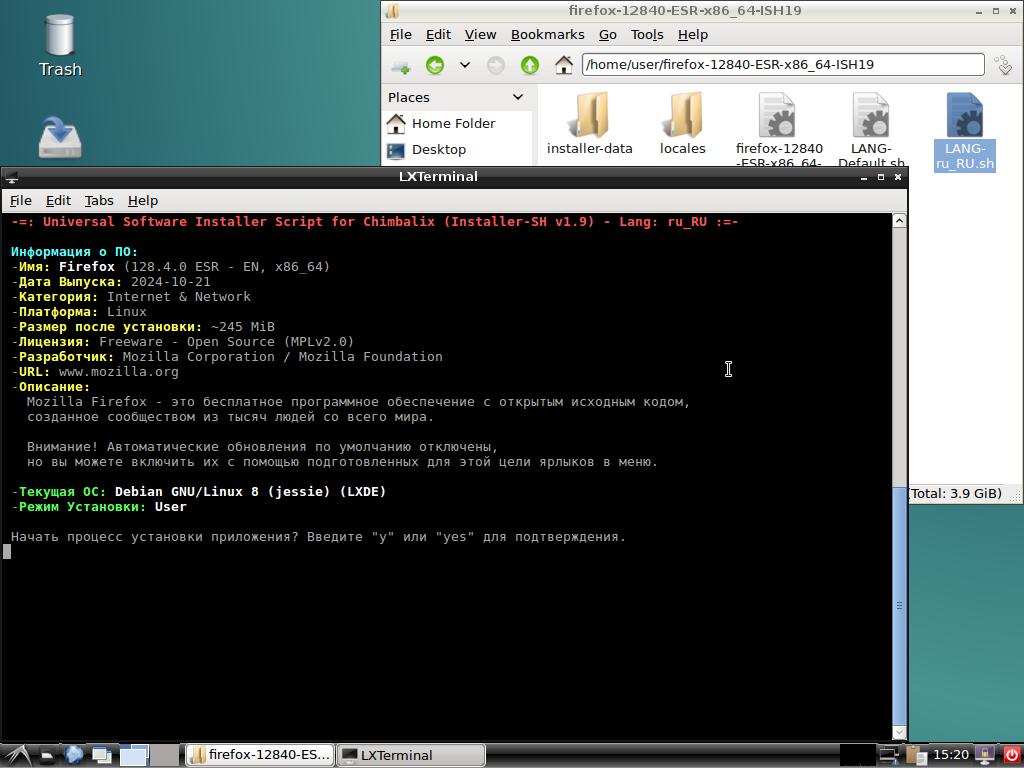Switch to LXTerminal taskbar button
The height and width of the screenshot is (768, 1024).
tap(411, 756)
